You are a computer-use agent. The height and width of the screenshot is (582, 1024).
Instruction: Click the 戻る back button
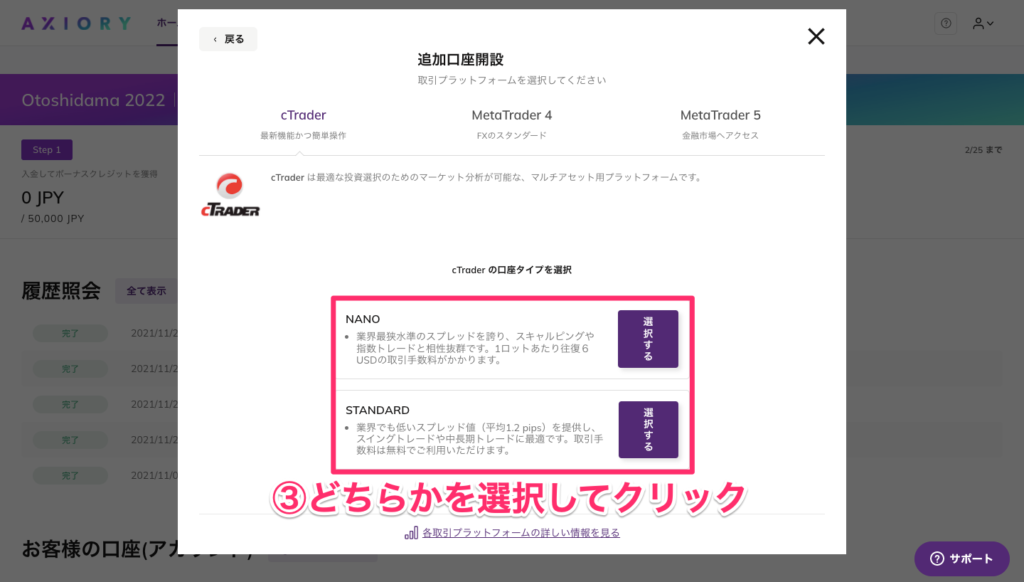tap(228, 39)
